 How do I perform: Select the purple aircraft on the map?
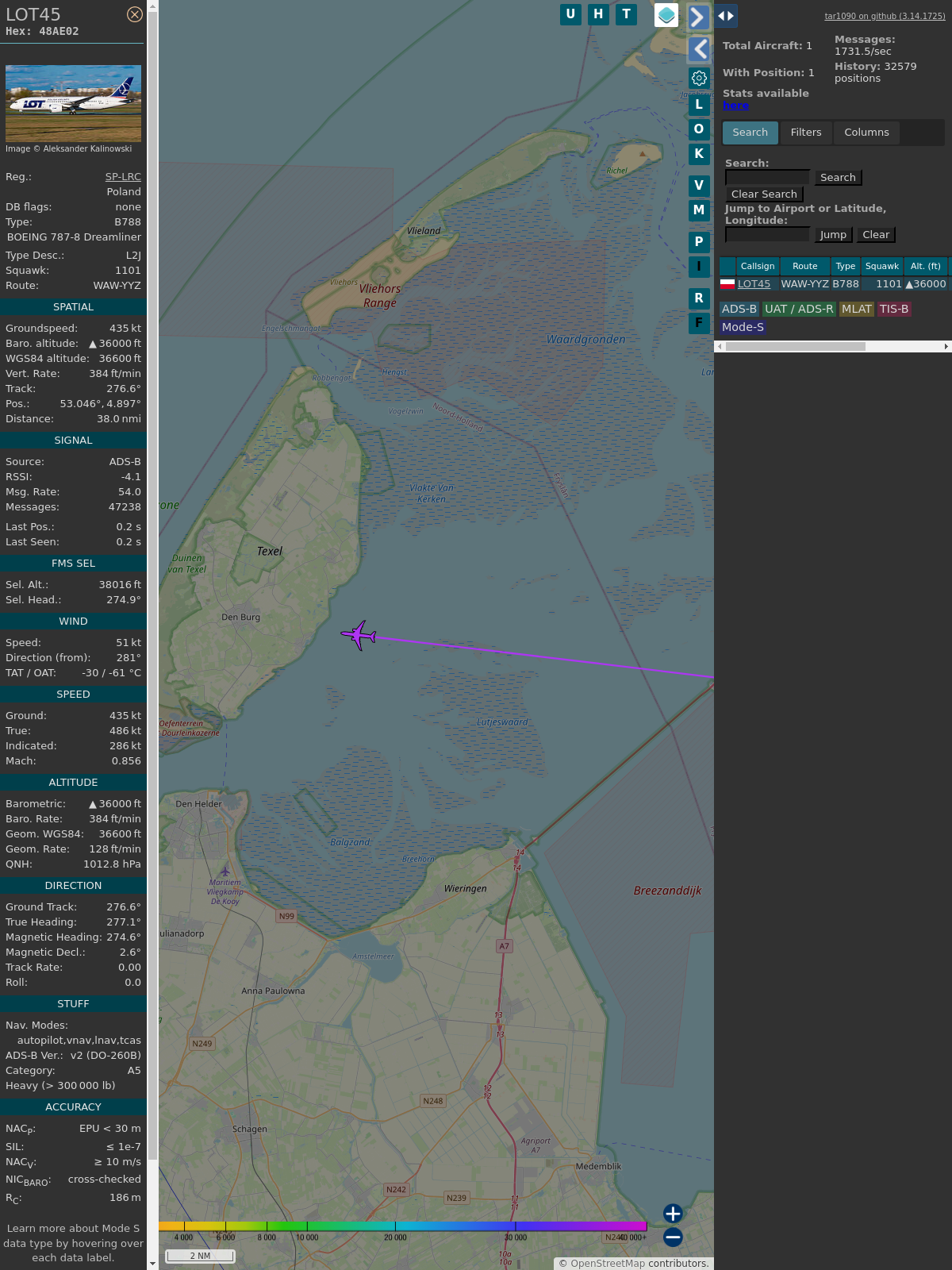click(x=359, y=635)
